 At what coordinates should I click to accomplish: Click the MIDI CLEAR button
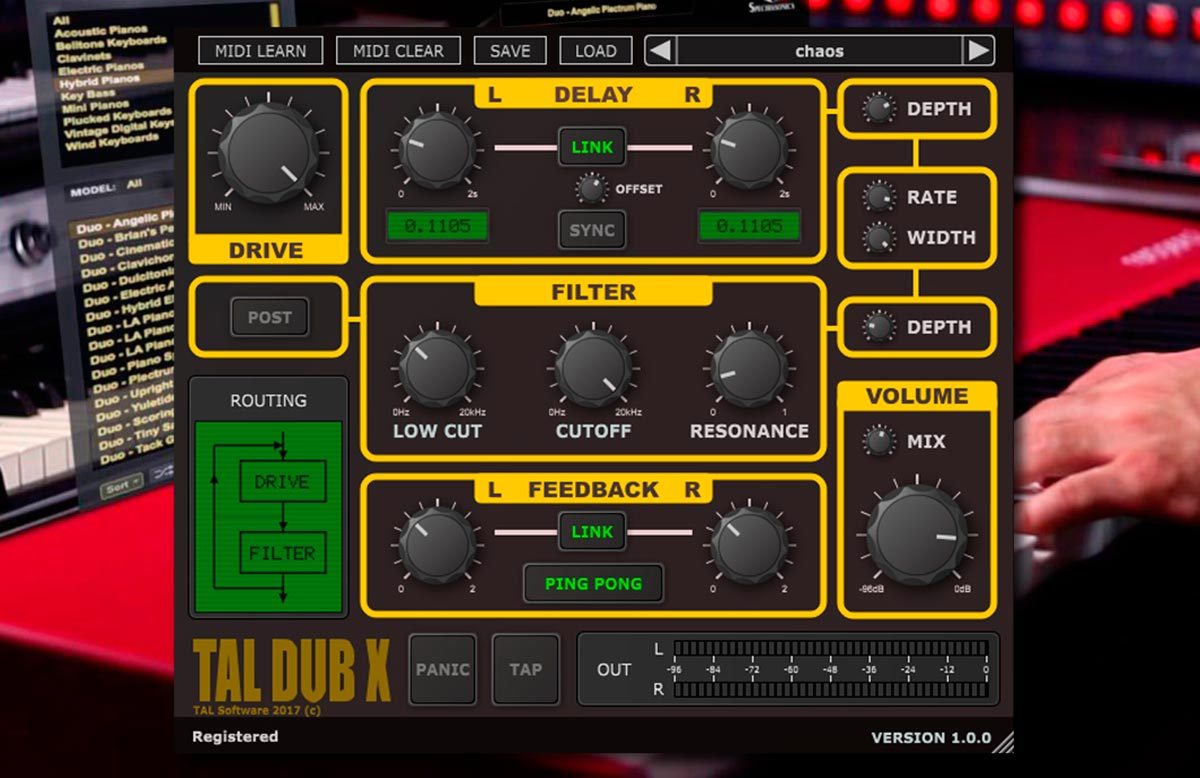(x=398, y=51)
